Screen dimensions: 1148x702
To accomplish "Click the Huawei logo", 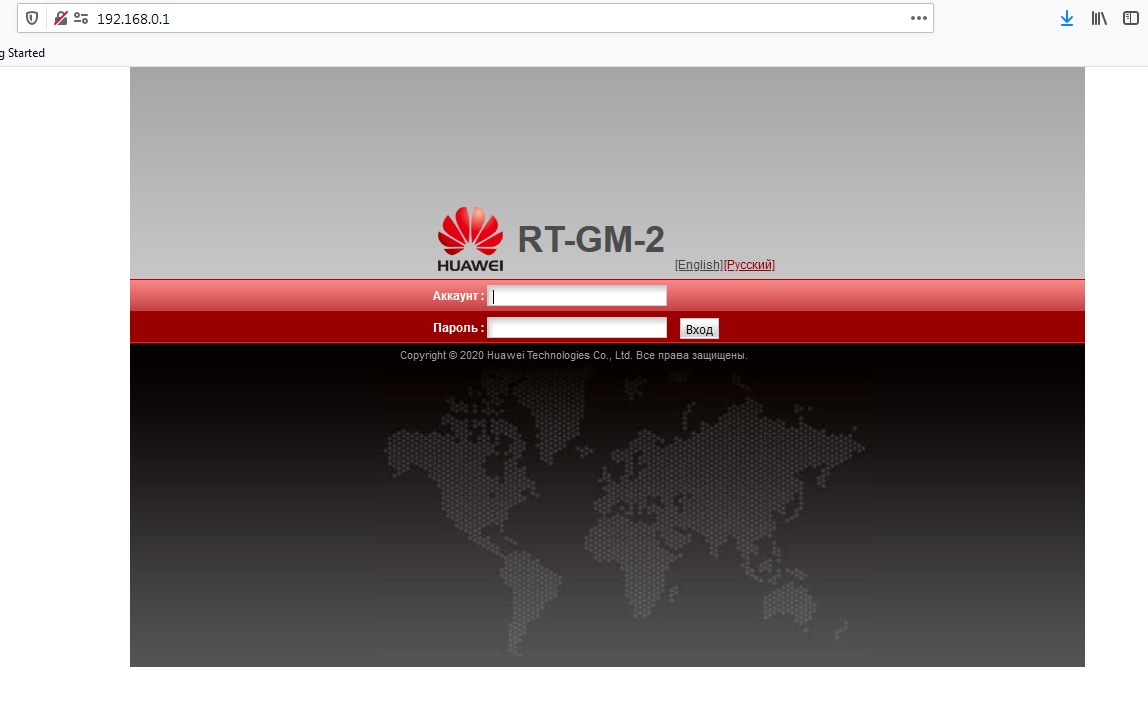I will coord(470,239).
